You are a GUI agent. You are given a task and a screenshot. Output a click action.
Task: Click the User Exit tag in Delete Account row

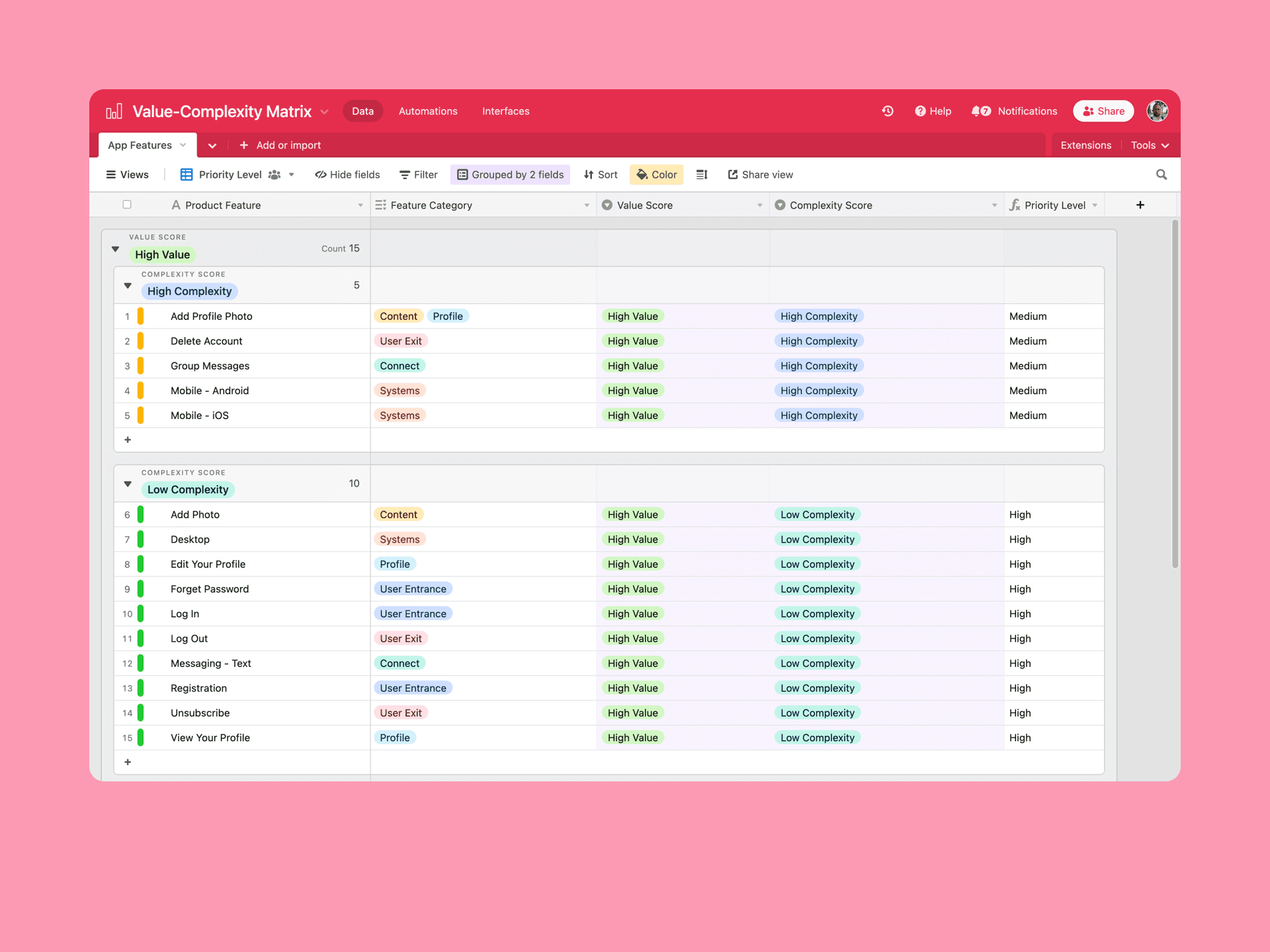(x=401, y=341)
